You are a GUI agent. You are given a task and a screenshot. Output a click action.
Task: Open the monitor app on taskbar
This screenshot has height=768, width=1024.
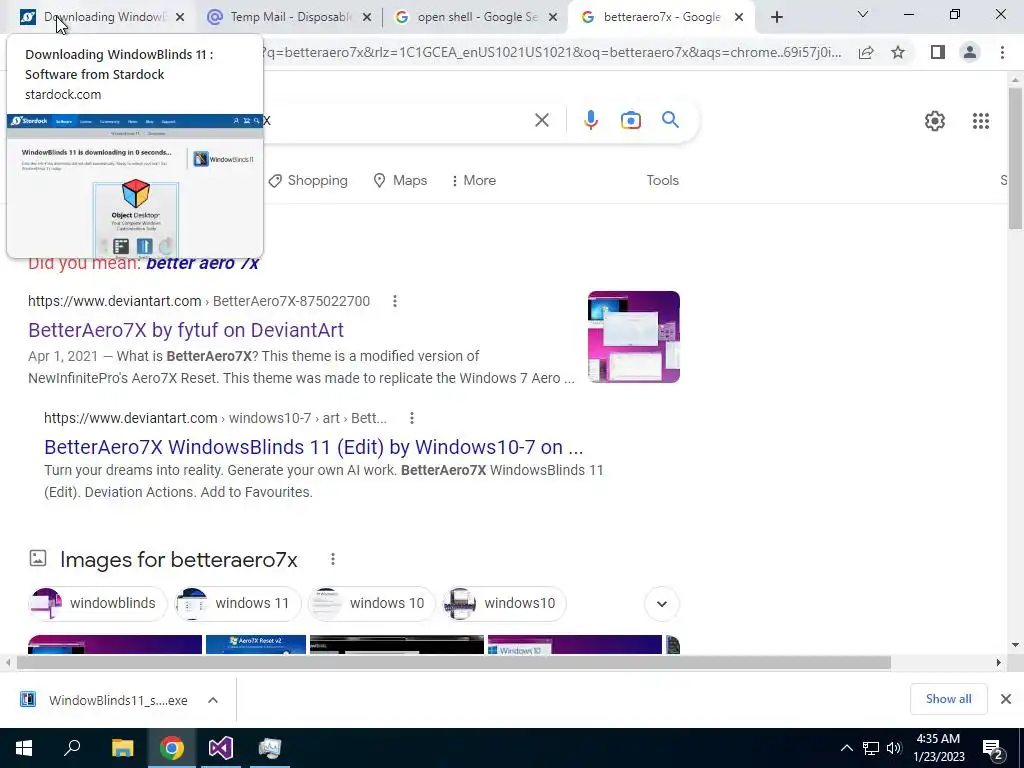click(270, 748)
